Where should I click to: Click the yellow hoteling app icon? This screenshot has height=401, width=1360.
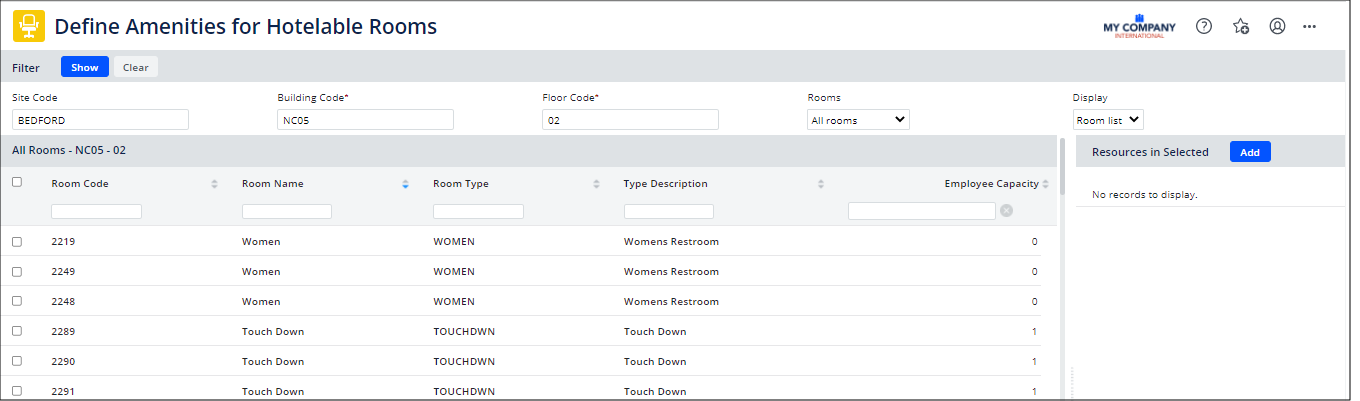click(28, 27)
